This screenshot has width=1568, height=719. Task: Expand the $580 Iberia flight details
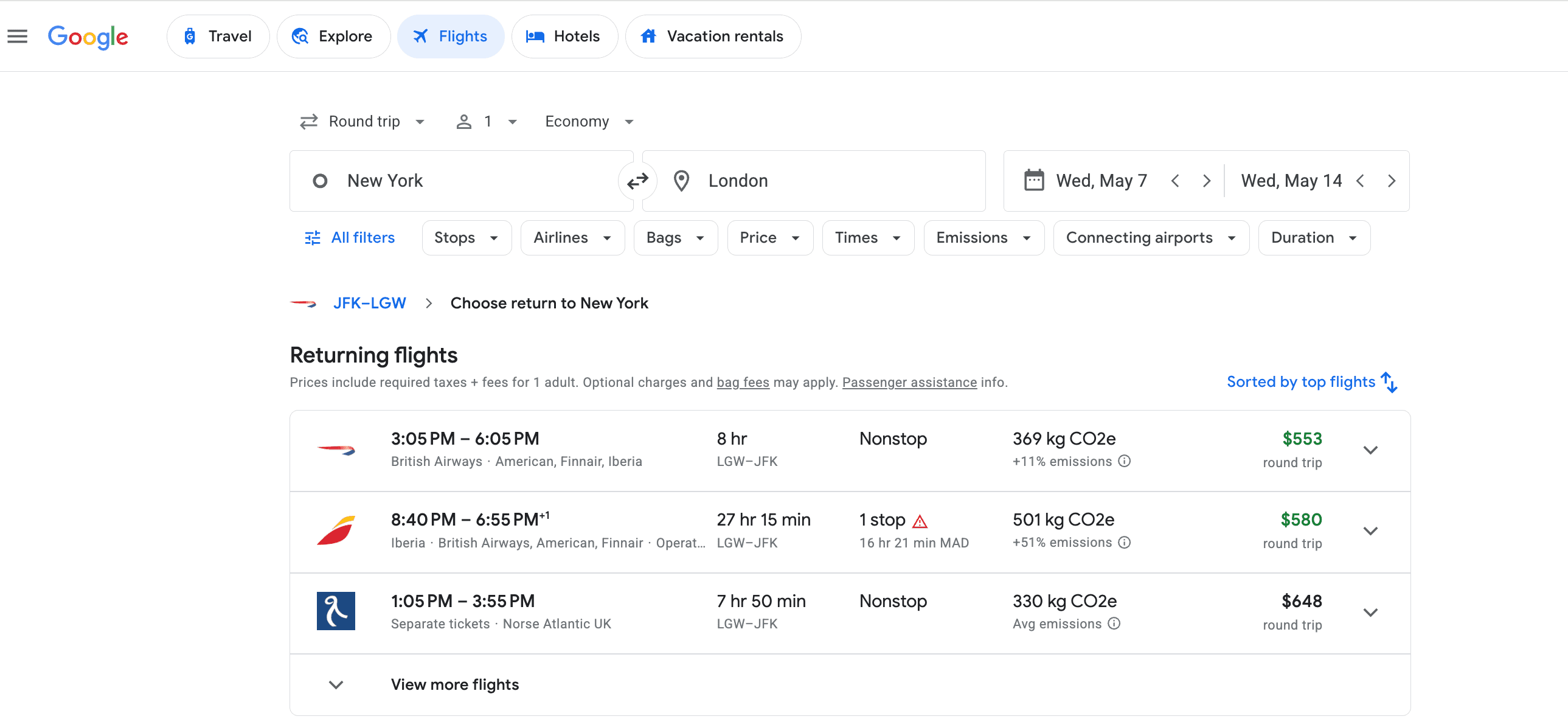(x=1370, y=532)
